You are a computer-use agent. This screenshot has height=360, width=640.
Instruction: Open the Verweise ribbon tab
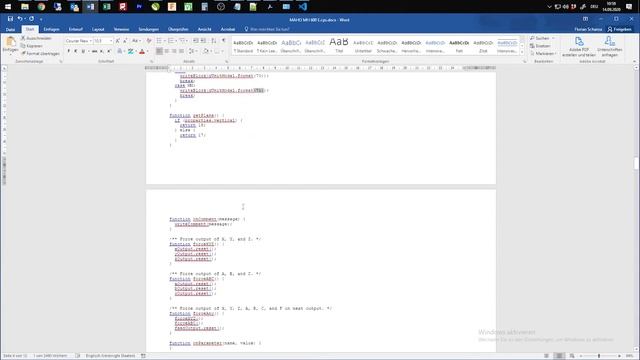(121, 29)
